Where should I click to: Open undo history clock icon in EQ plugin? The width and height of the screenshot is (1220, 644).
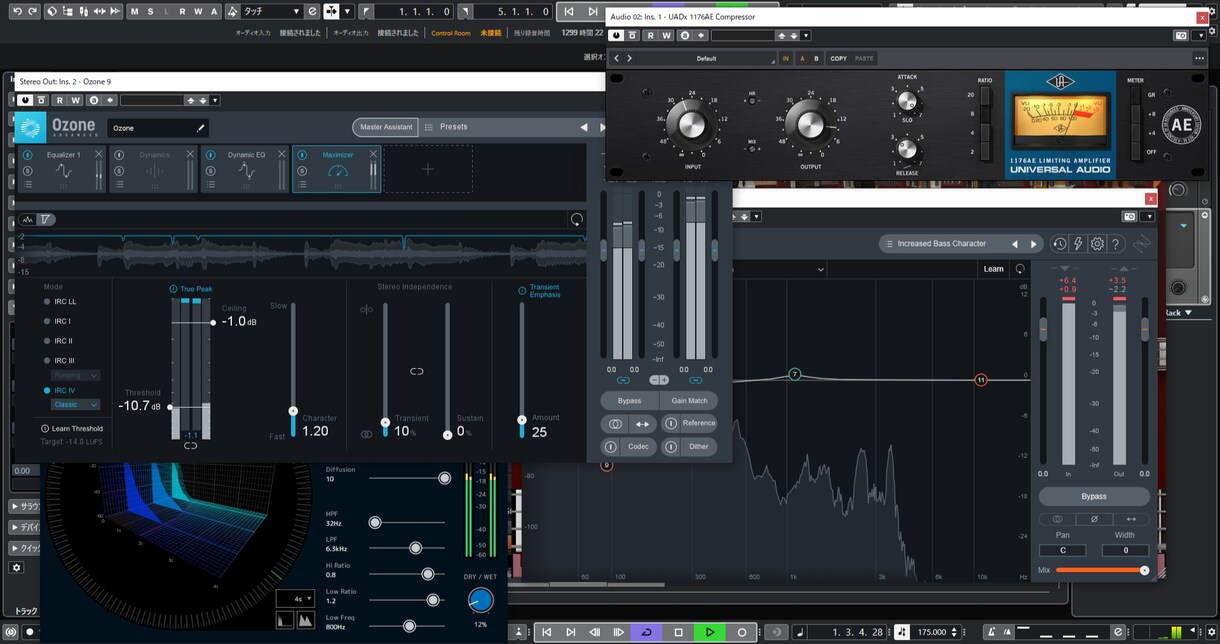tap(1060, 244)
